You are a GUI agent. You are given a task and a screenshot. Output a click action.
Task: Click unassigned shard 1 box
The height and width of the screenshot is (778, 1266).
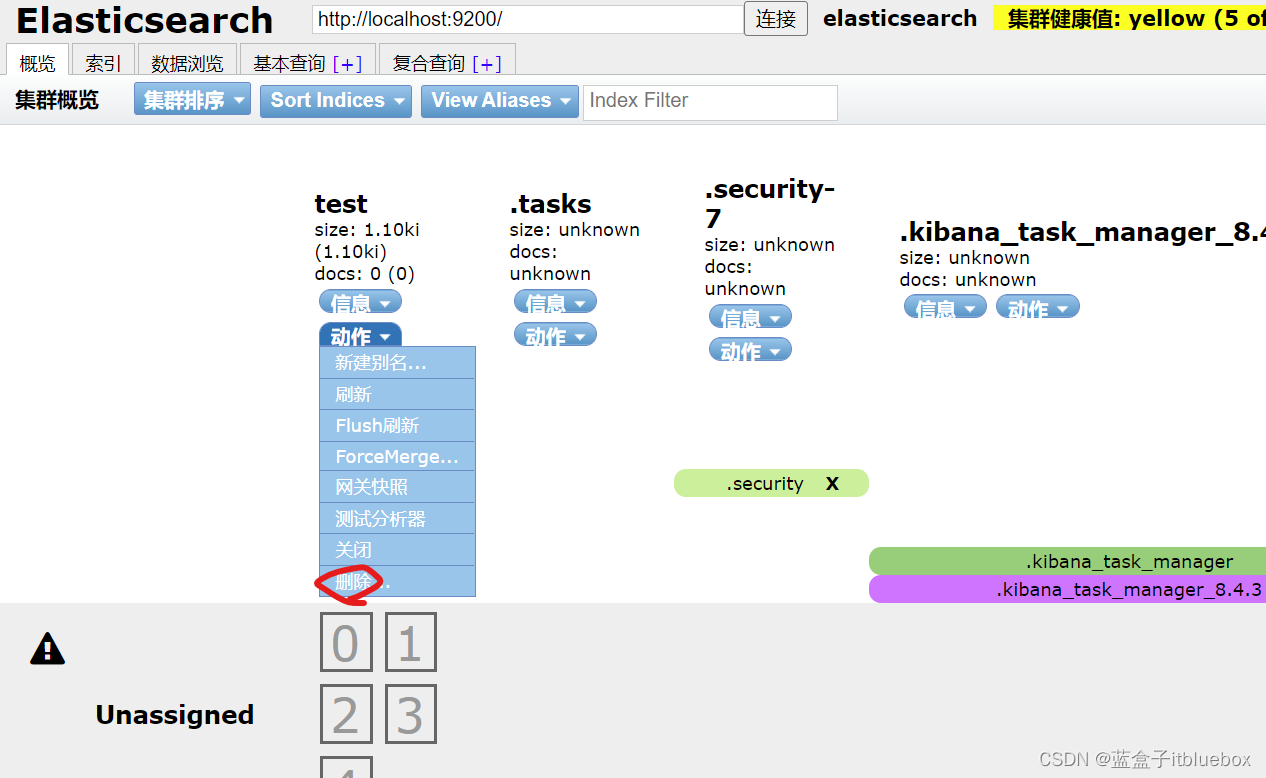pyautogui.click(x=411, y=642)
